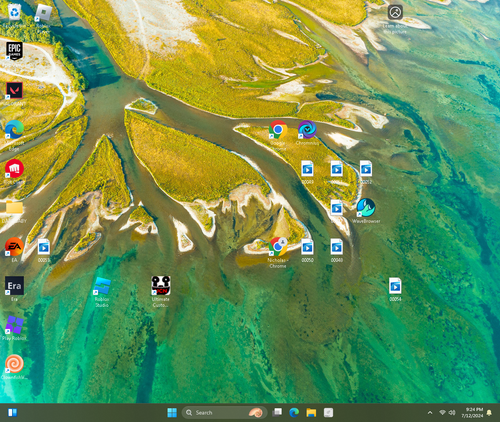Select the Era desktop shortcut
This screenshot has height=422, width=500.
pyautogui.click(x=14, y=286)
